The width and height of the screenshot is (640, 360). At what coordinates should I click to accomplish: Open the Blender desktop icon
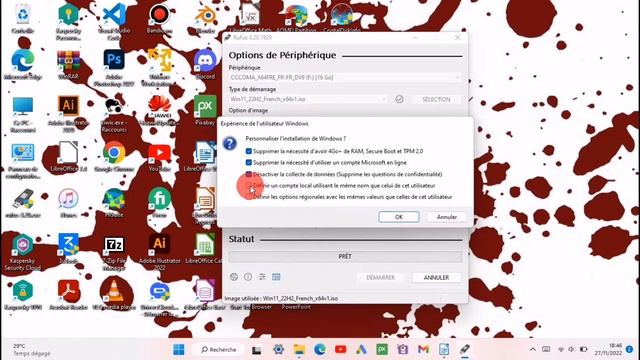tap(205, 18)
